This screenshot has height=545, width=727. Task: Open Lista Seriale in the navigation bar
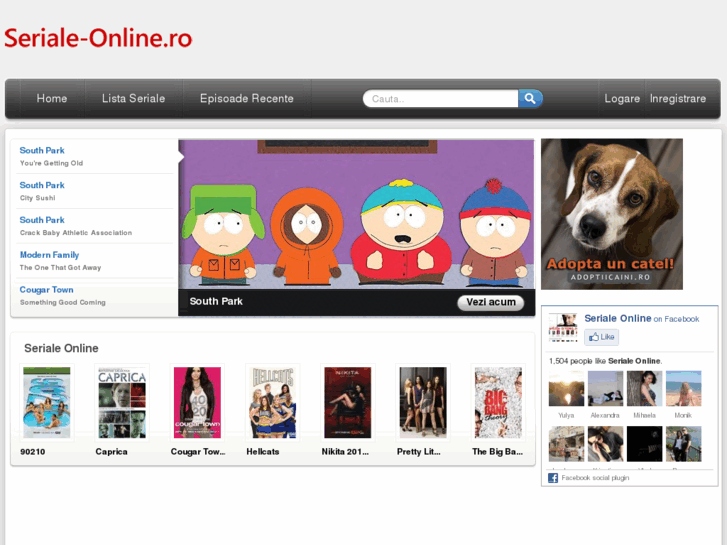coord(134,98)
